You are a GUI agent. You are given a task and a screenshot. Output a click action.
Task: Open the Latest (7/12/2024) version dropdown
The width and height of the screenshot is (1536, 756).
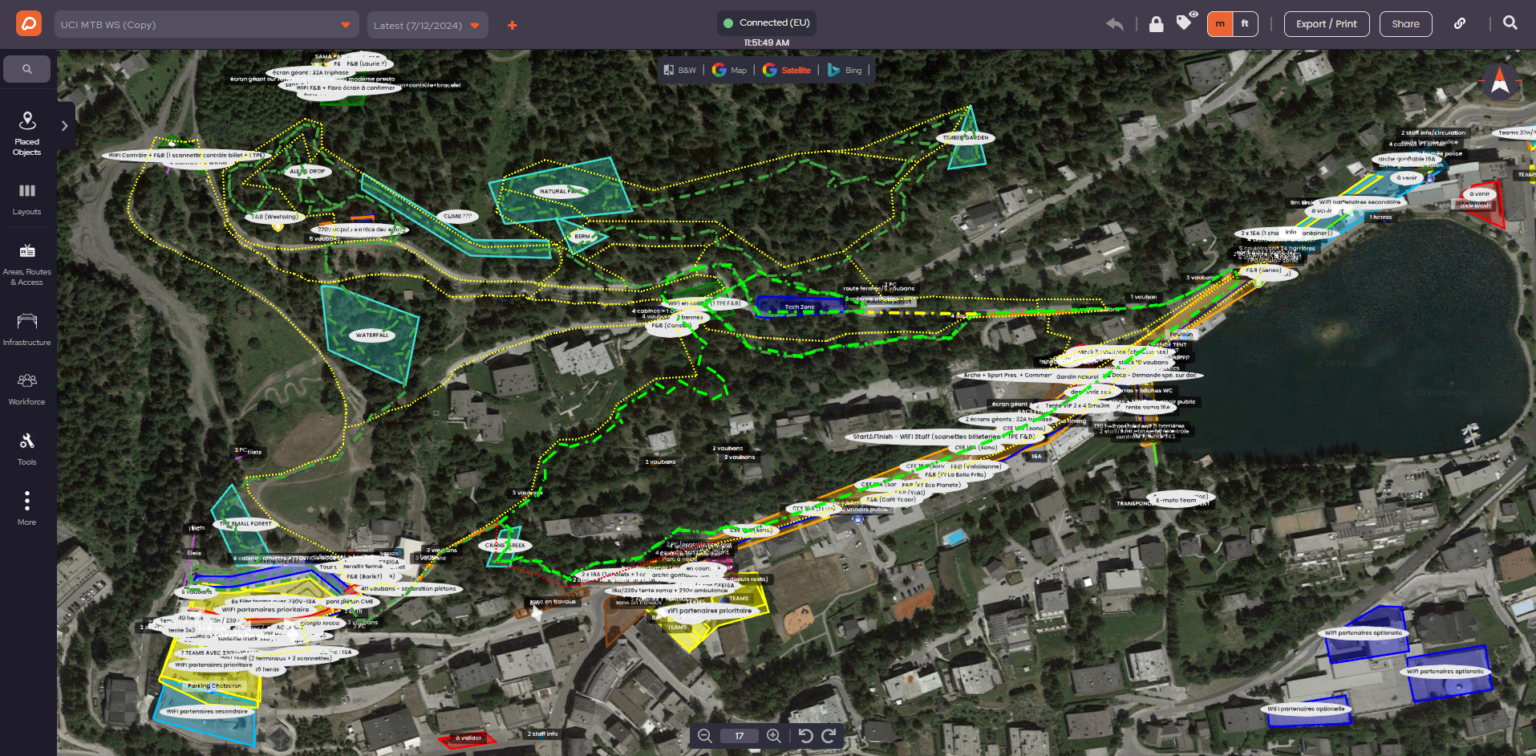coord(428,25)
